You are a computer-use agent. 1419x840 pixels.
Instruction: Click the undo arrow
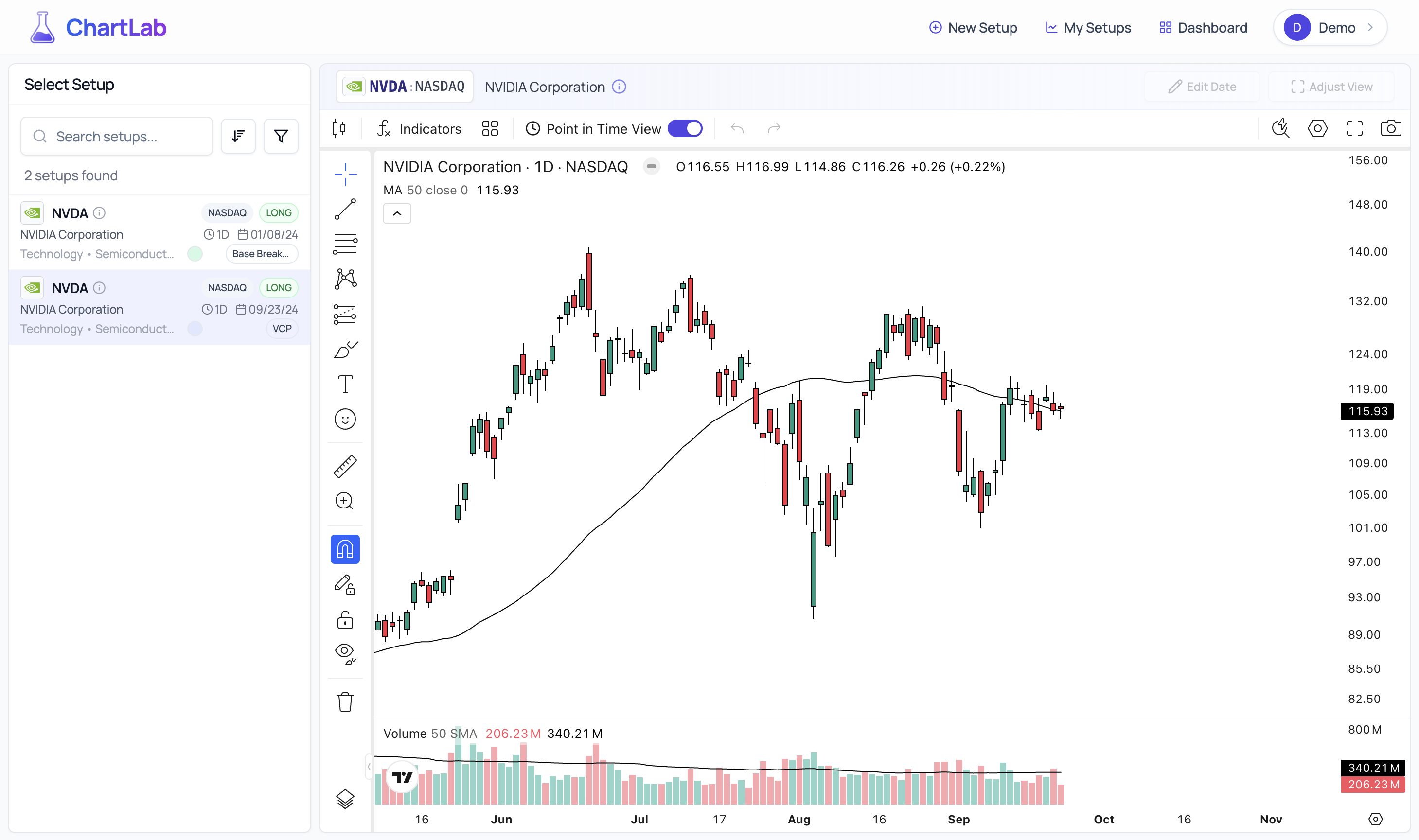(x=737, y=128)
